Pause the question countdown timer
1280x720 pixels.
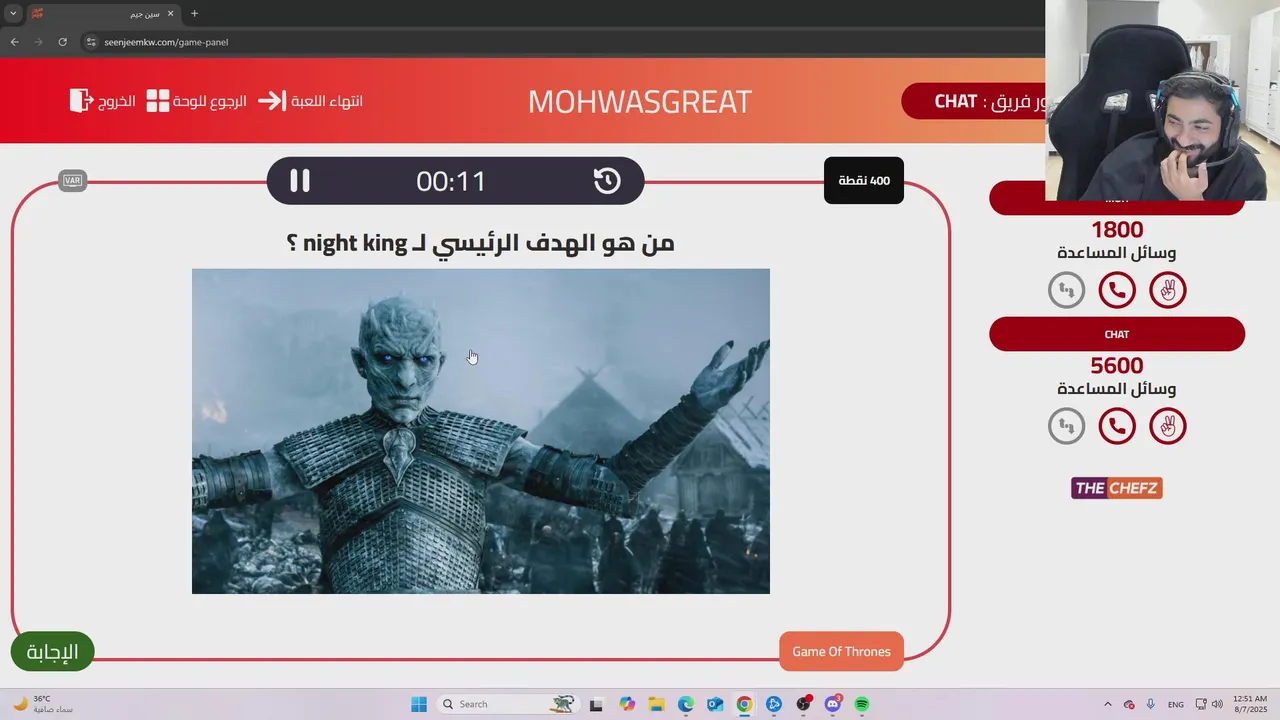pos(300,181)
